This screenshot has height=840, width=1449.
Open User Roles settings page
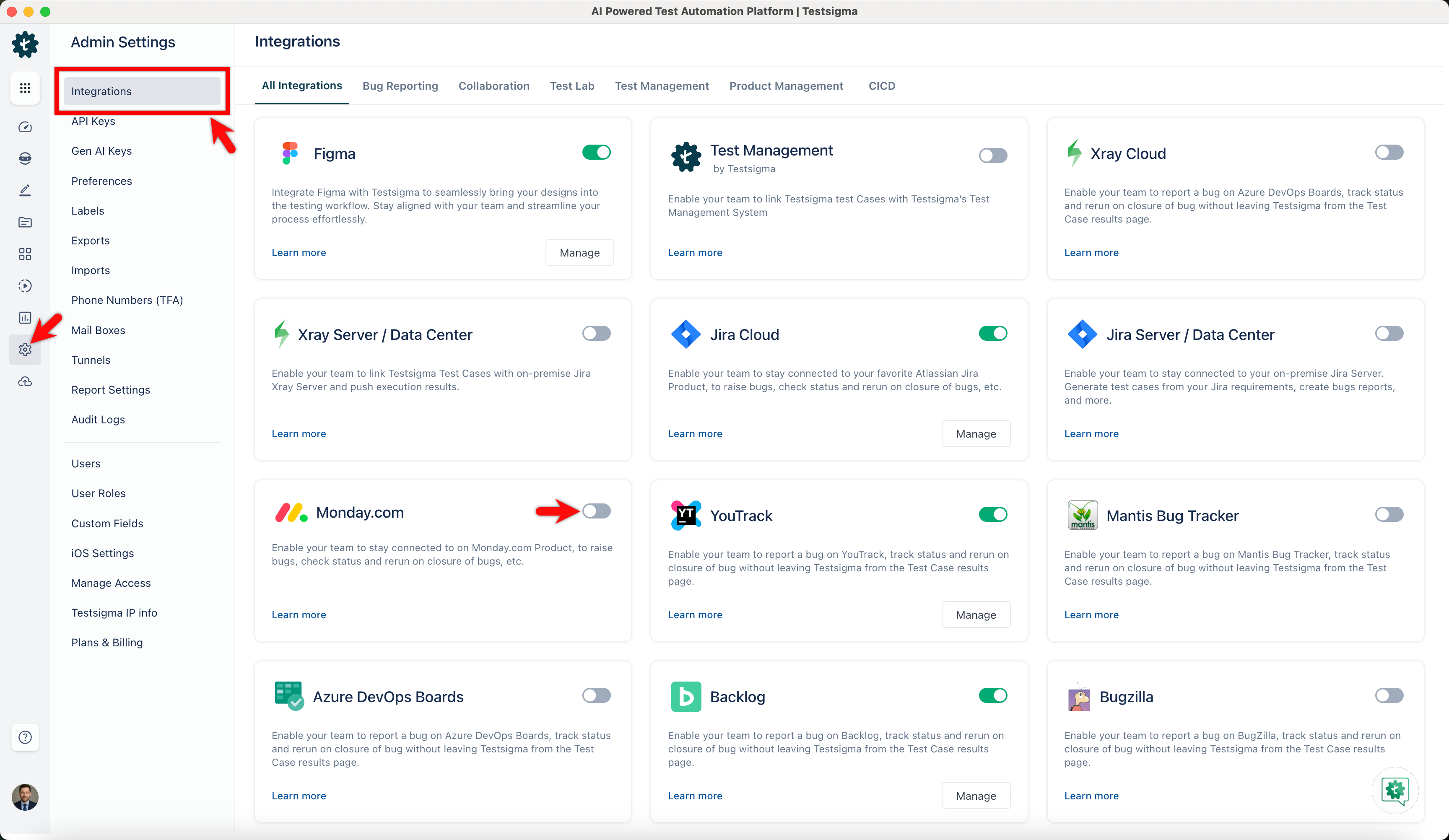click(99, 493)
